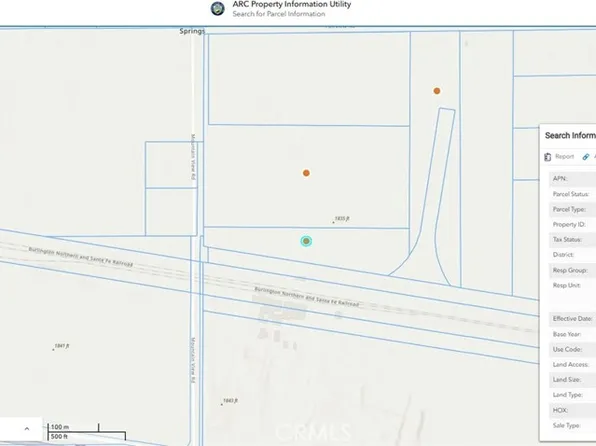Screen dimensions: 596x446
Task: Click the ARC Property Information Utility logo
Action: tap(218, 9)
